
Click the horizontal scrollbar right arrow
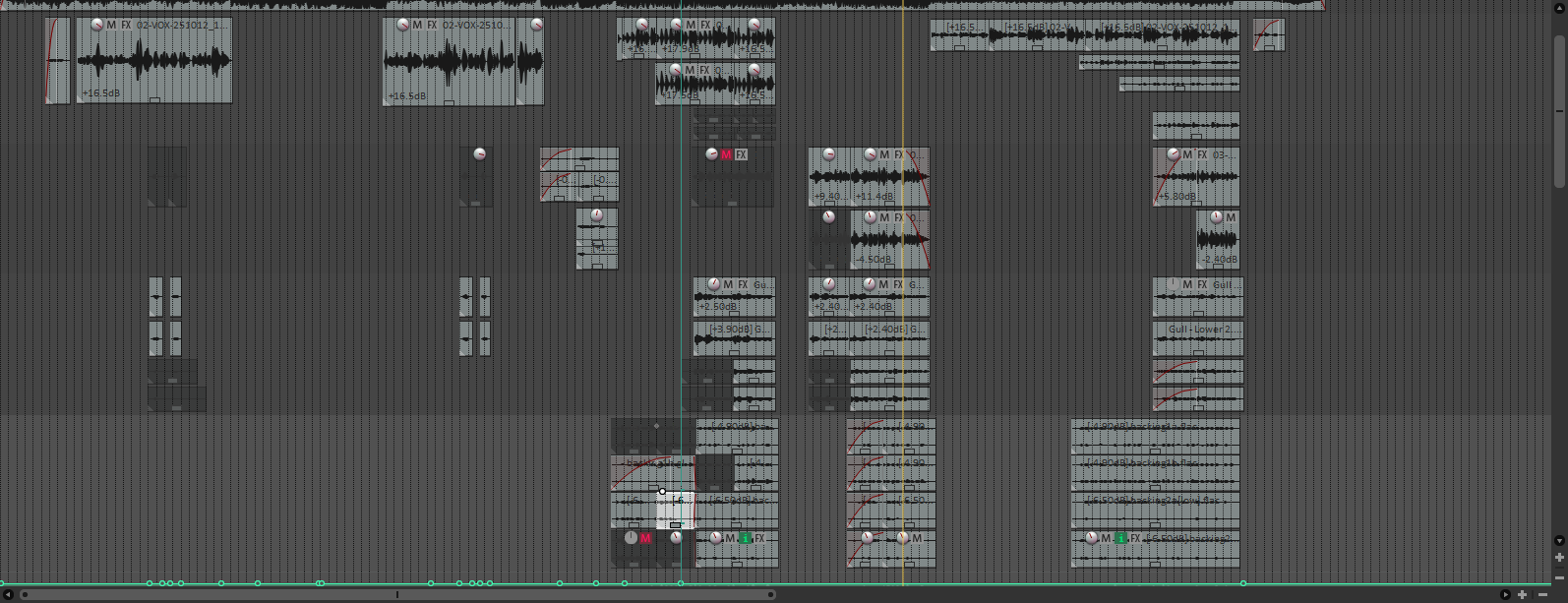(x=1505, y=594)
